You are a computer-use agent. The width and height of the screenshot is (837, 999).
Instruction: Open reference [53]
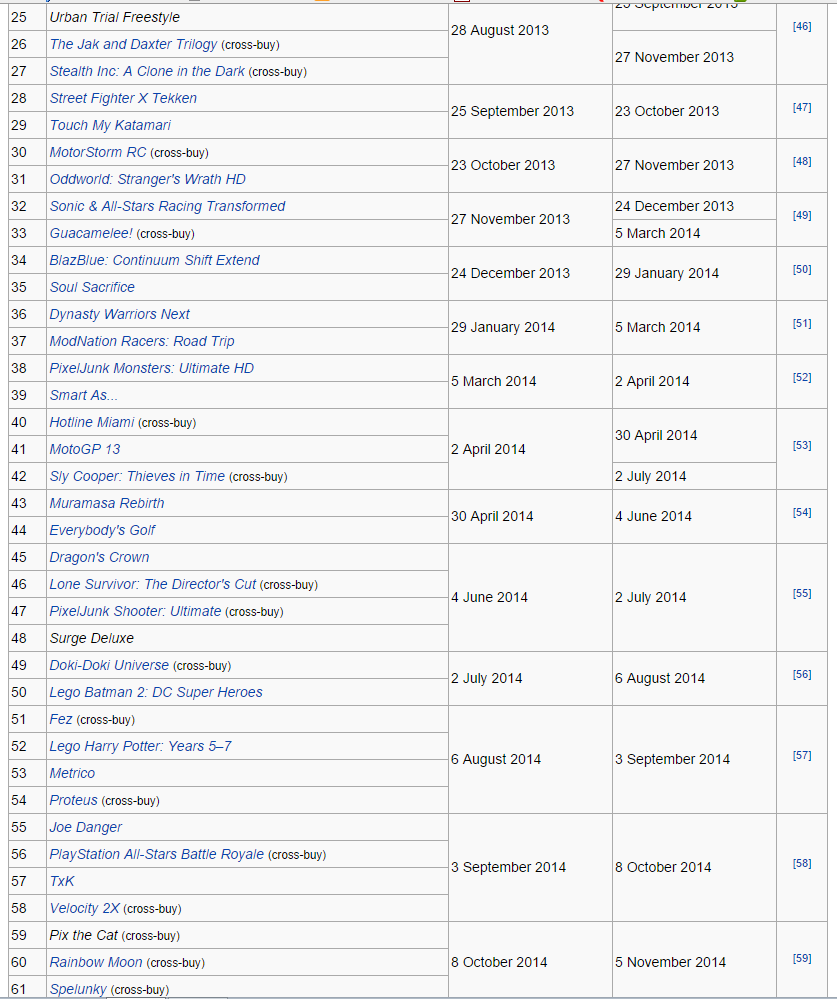pos(802,445)
